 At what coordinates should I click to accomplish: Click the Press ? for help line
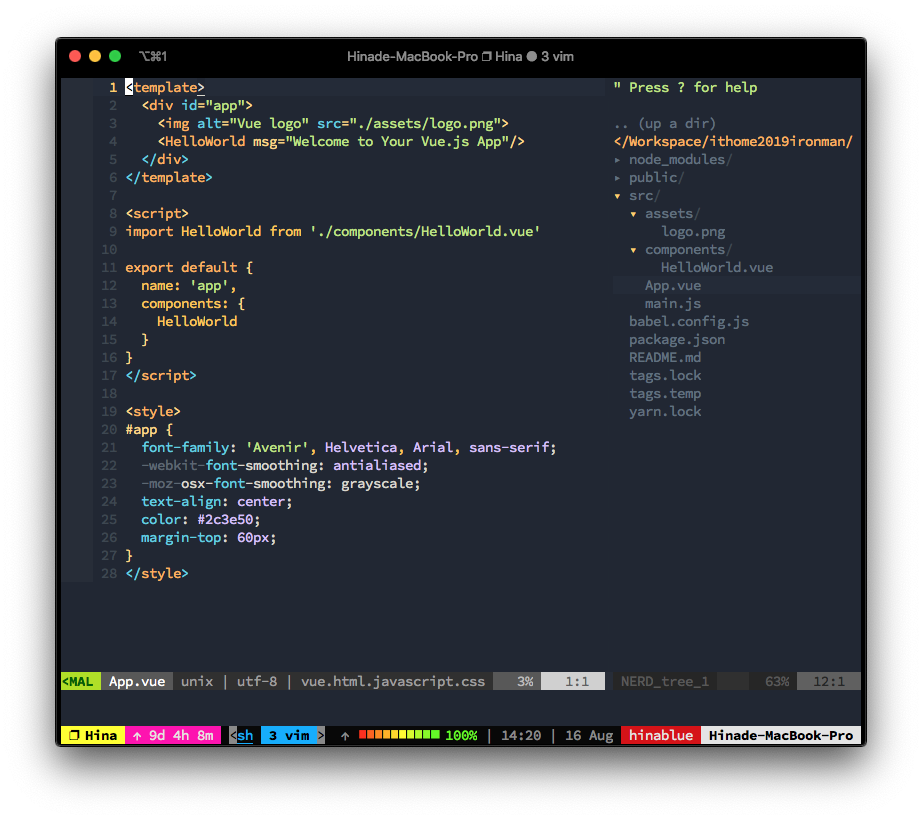(685, 88)
